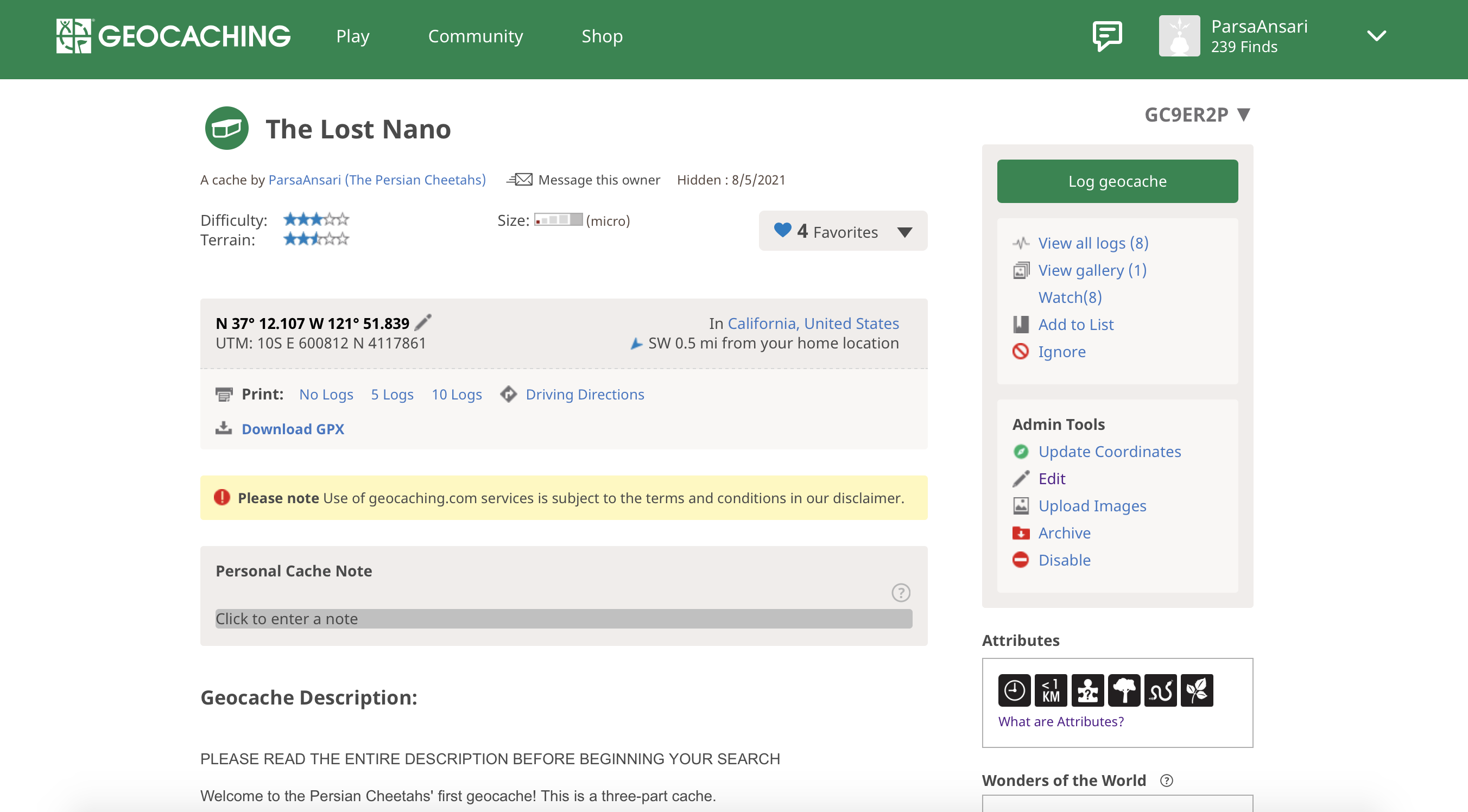The height and width of the screenshot is (812, 1468).
Task: Click the Log geocache button
Action: pos(1117,181)
